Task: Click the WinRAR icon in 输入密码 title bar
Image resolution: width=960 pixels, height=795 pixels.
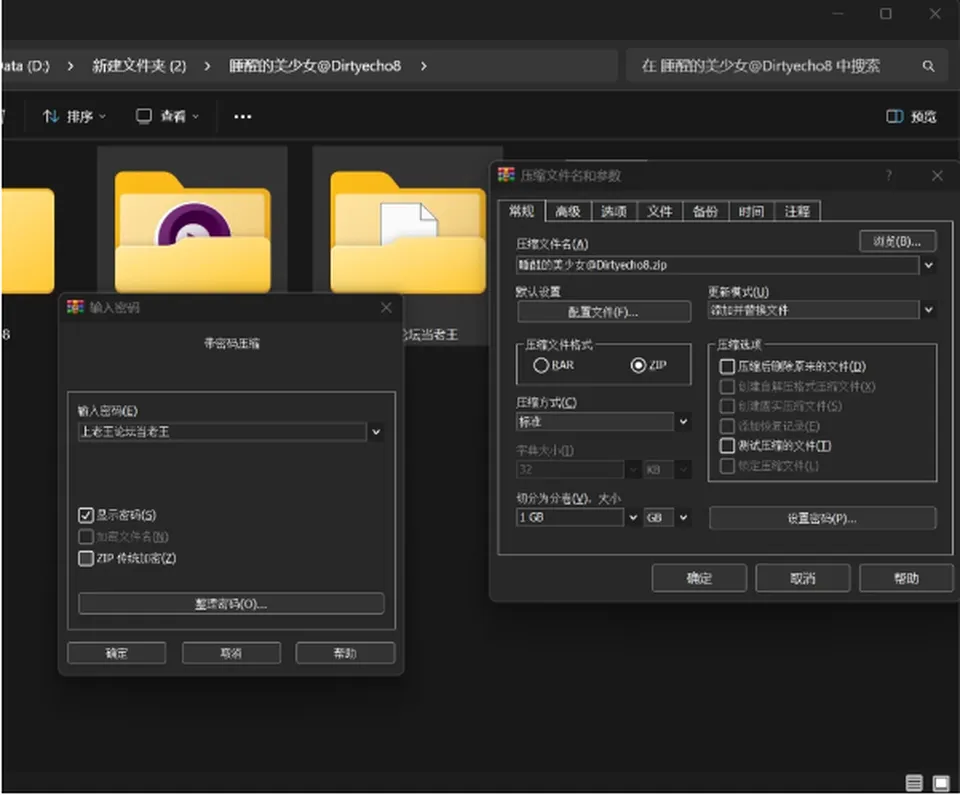Action: pos(75,307)
